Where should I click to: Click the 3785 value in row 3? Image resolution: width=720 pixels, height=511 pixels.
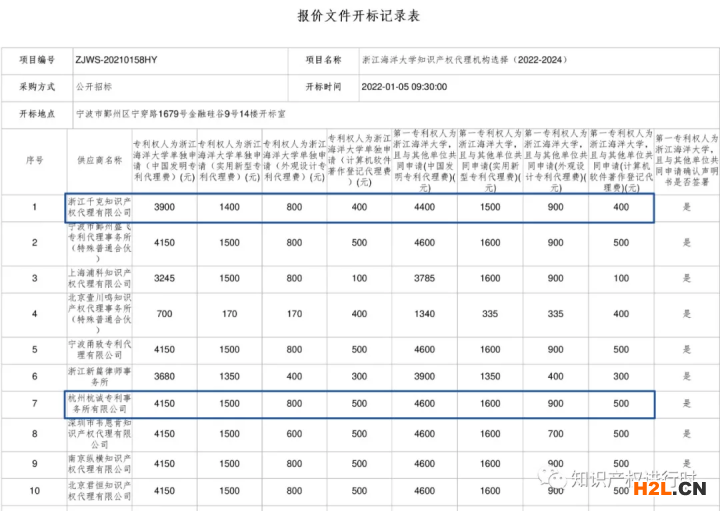click(x=424, y=279)
